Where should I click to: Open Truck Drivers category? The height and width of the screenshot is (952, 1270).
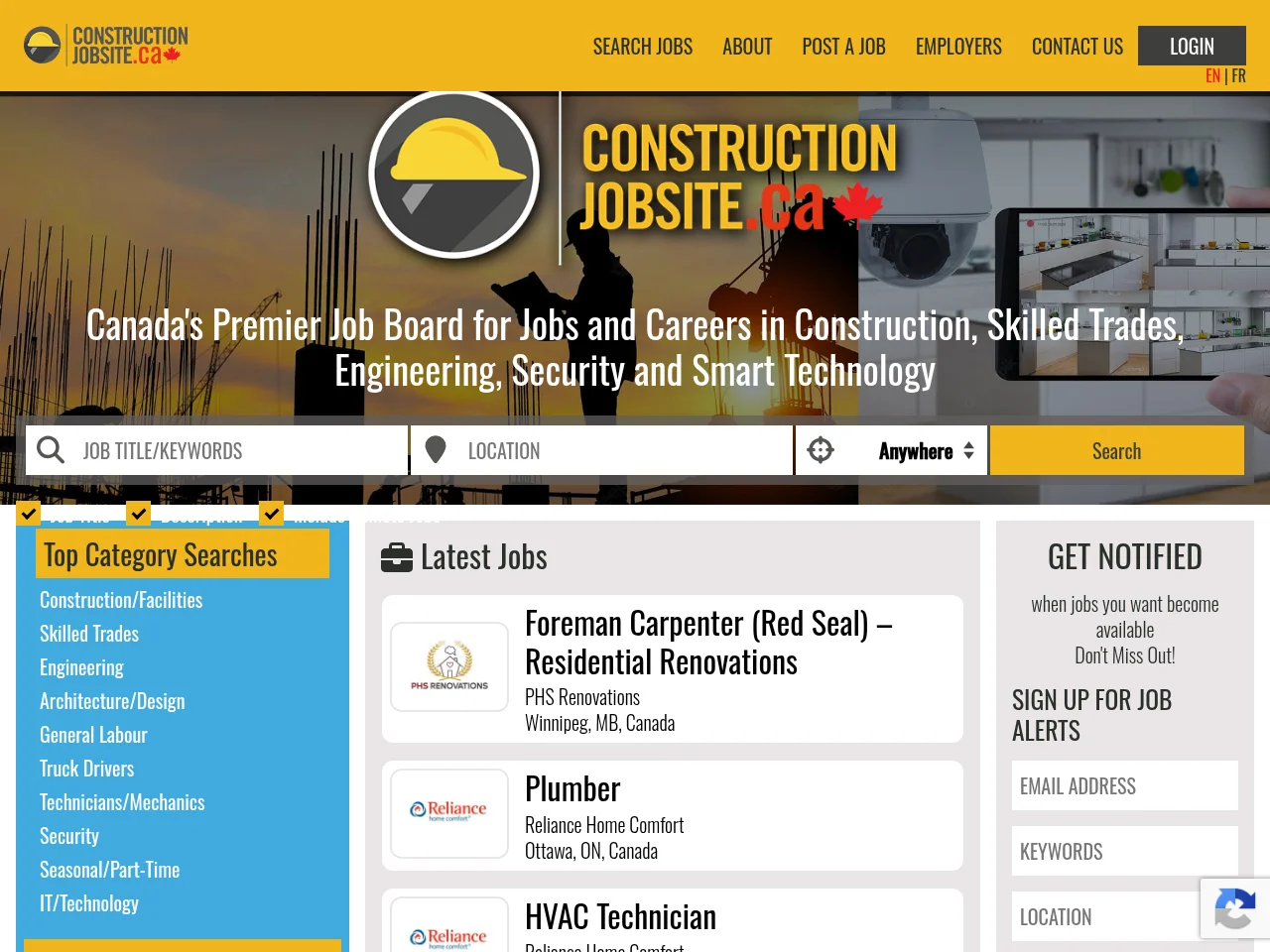pos(86,769)
